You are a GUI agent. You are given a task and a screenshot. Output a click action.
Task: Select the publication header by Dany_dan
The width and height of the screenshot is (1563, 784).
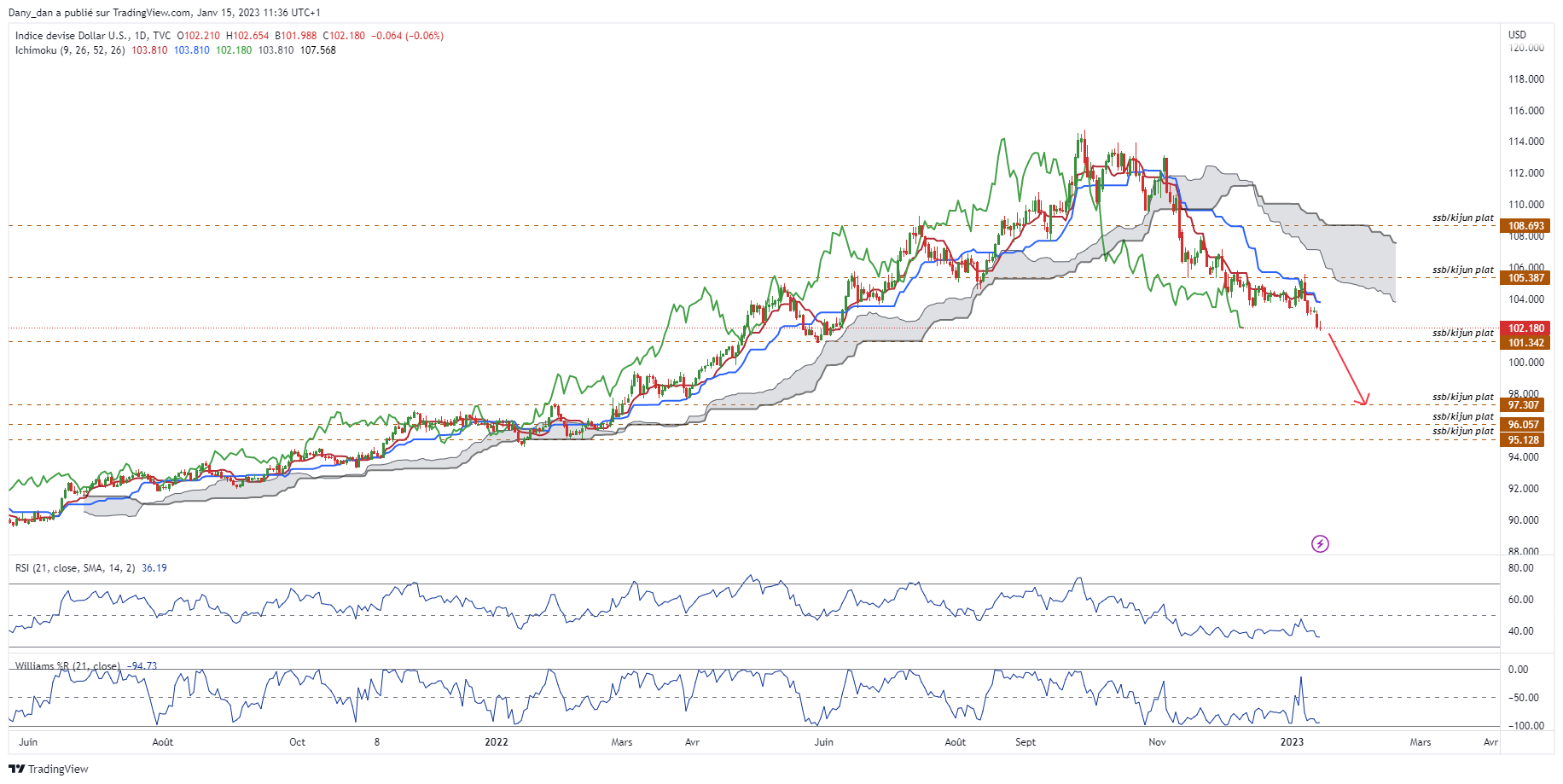165,13
